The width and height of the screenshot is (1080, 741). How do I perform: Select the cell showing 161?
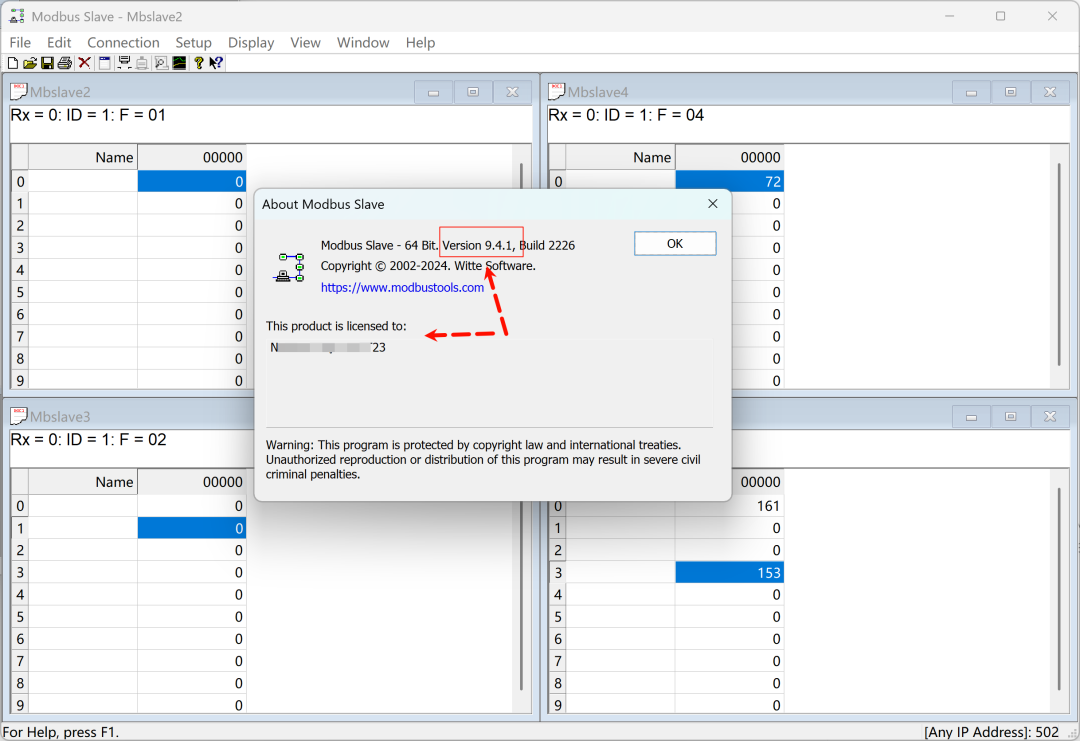(729, 506)
